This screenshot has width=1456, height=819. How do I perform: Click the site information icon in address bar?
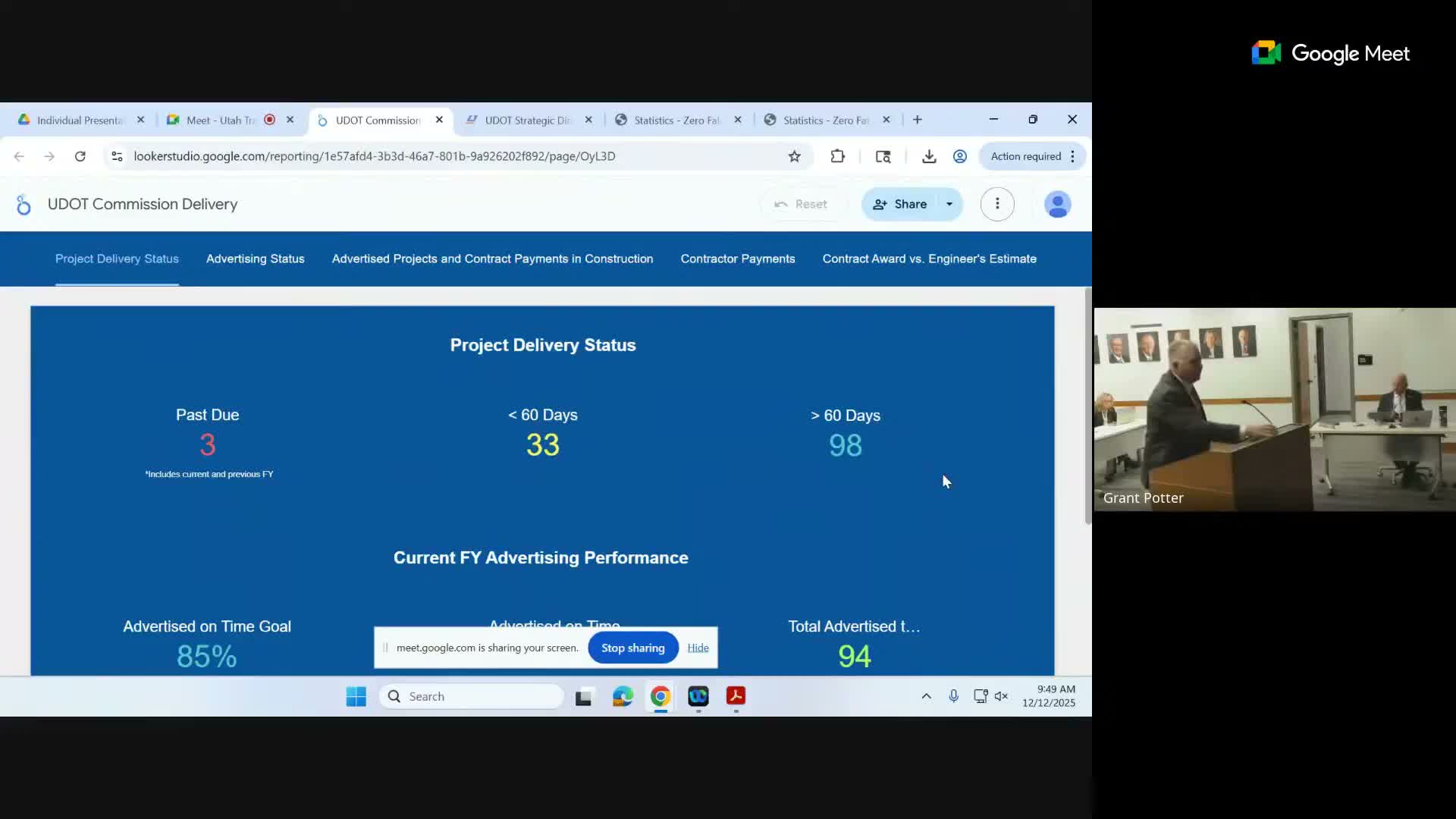click(x=117, y=156)
